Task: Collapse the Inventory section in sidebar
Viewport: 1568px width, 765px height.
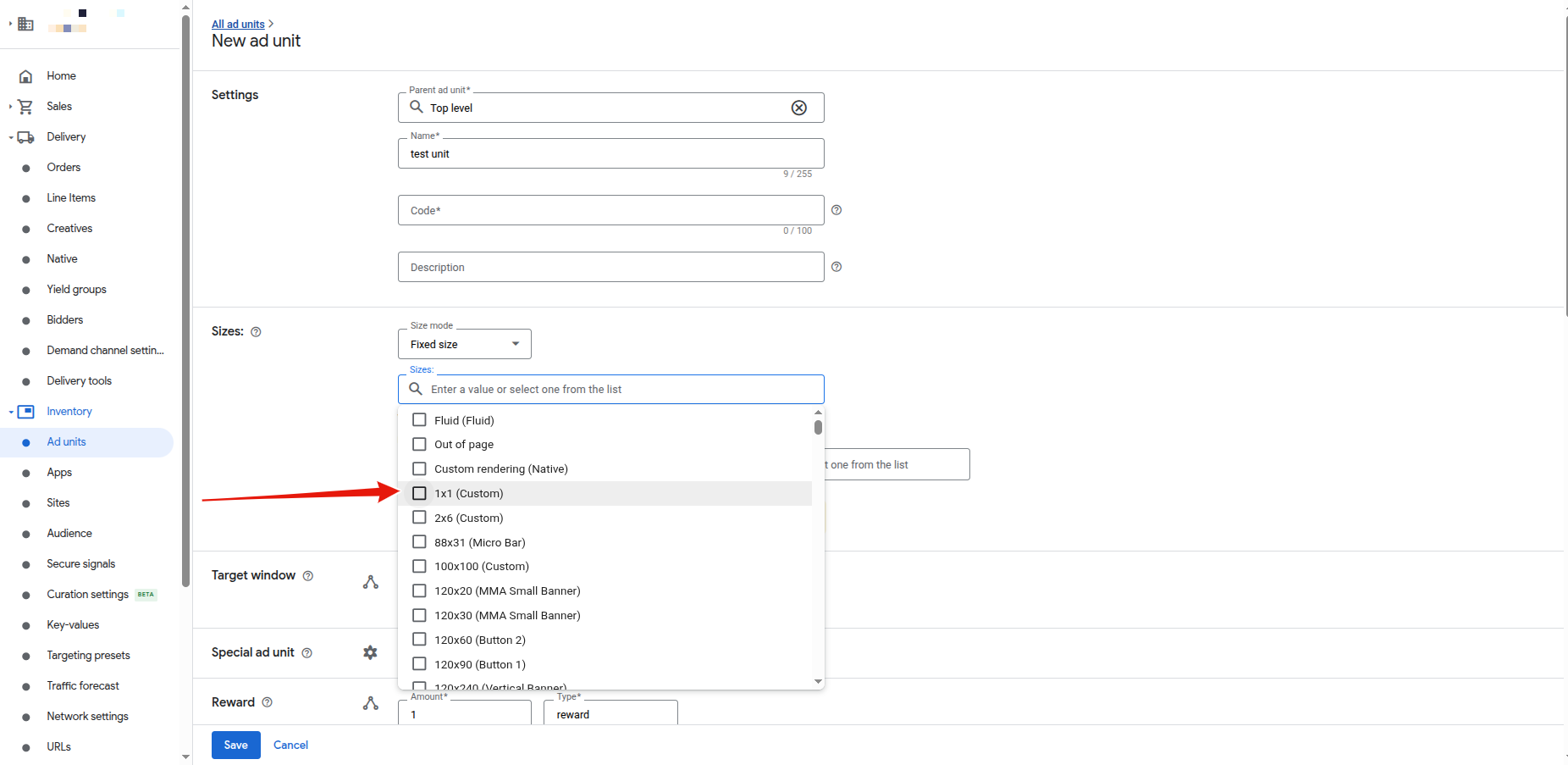Action: 11,412
